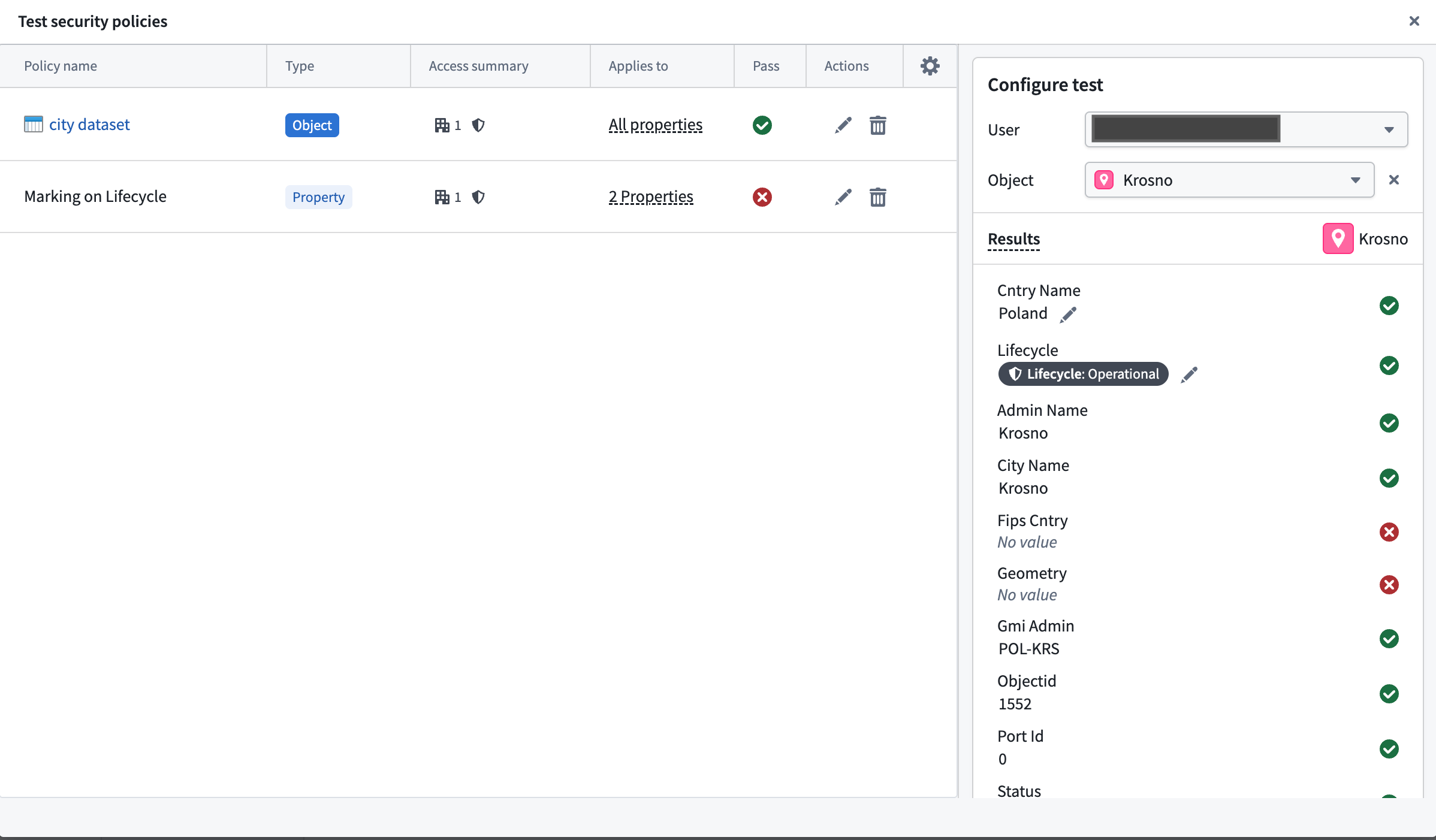Open the User dropdown
The image size is (1436, 840).
1246,129
